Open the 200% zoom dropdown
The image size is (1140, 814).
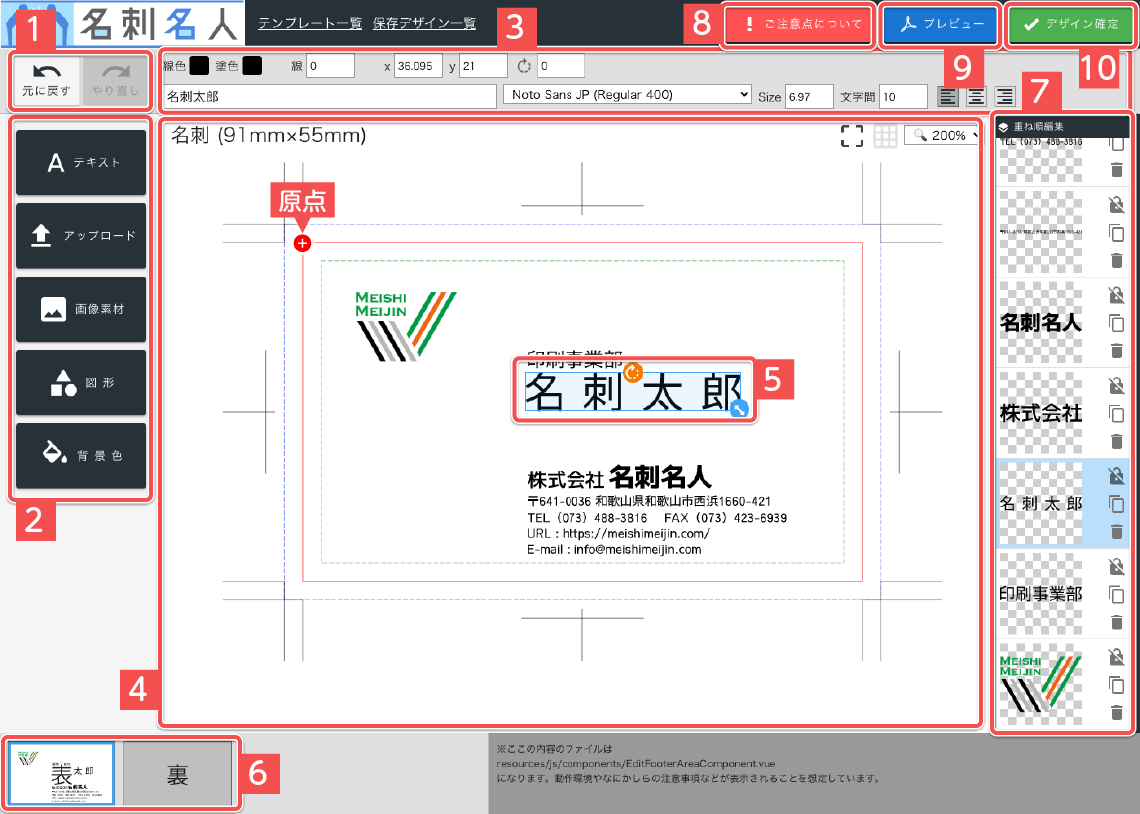coord(942,135)
